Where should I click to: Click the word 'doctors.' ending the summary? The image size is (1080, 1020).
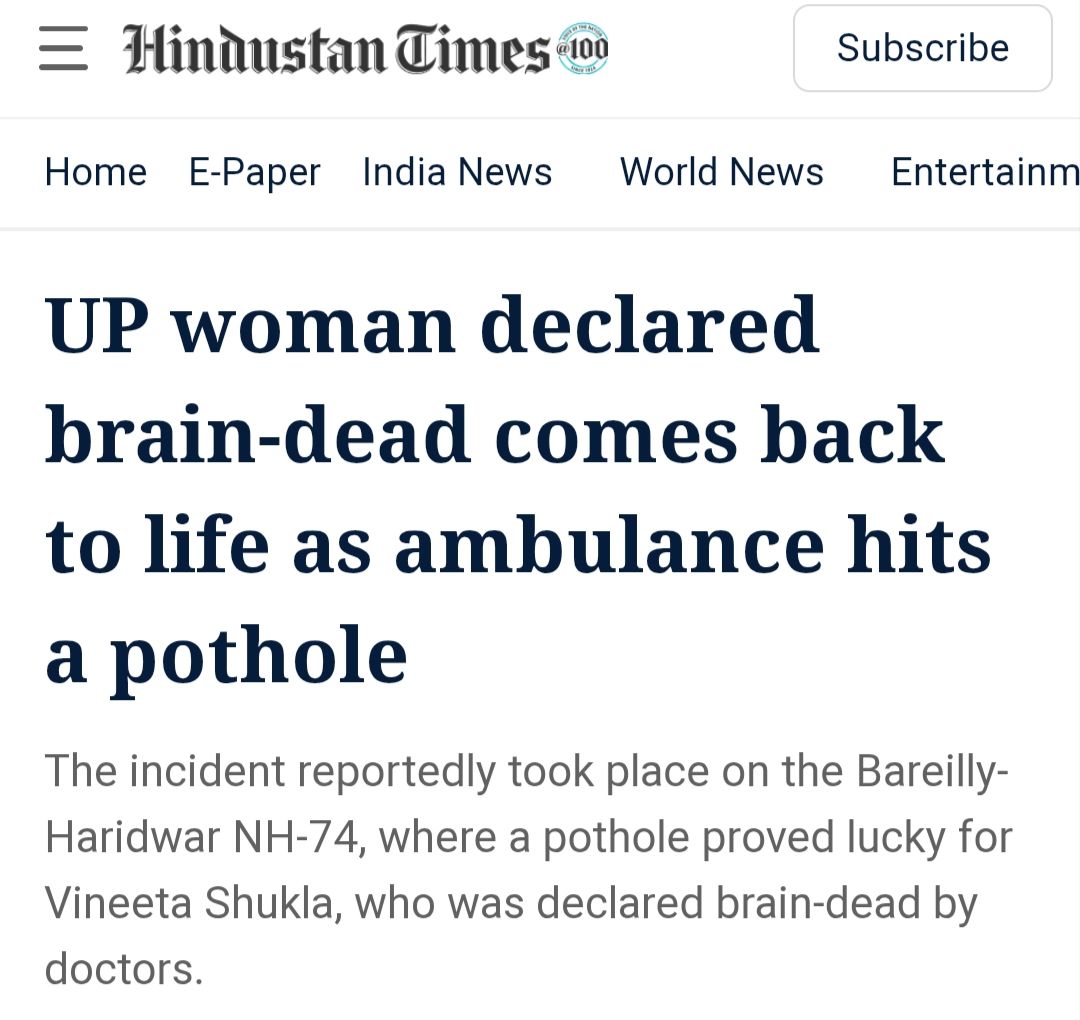(x=124, y=969)
